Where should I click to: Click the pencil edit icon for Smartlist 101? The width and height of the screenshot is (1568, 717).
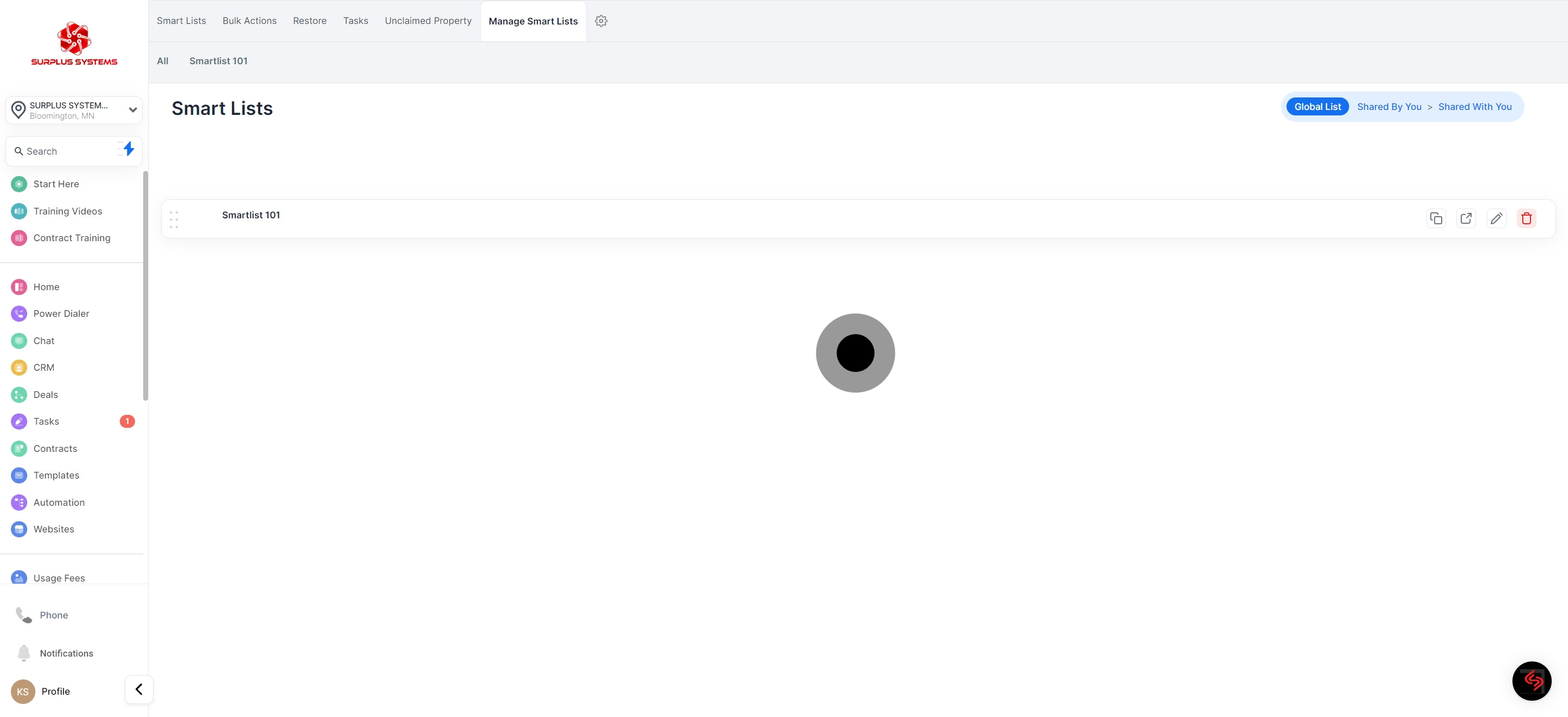1496,218
